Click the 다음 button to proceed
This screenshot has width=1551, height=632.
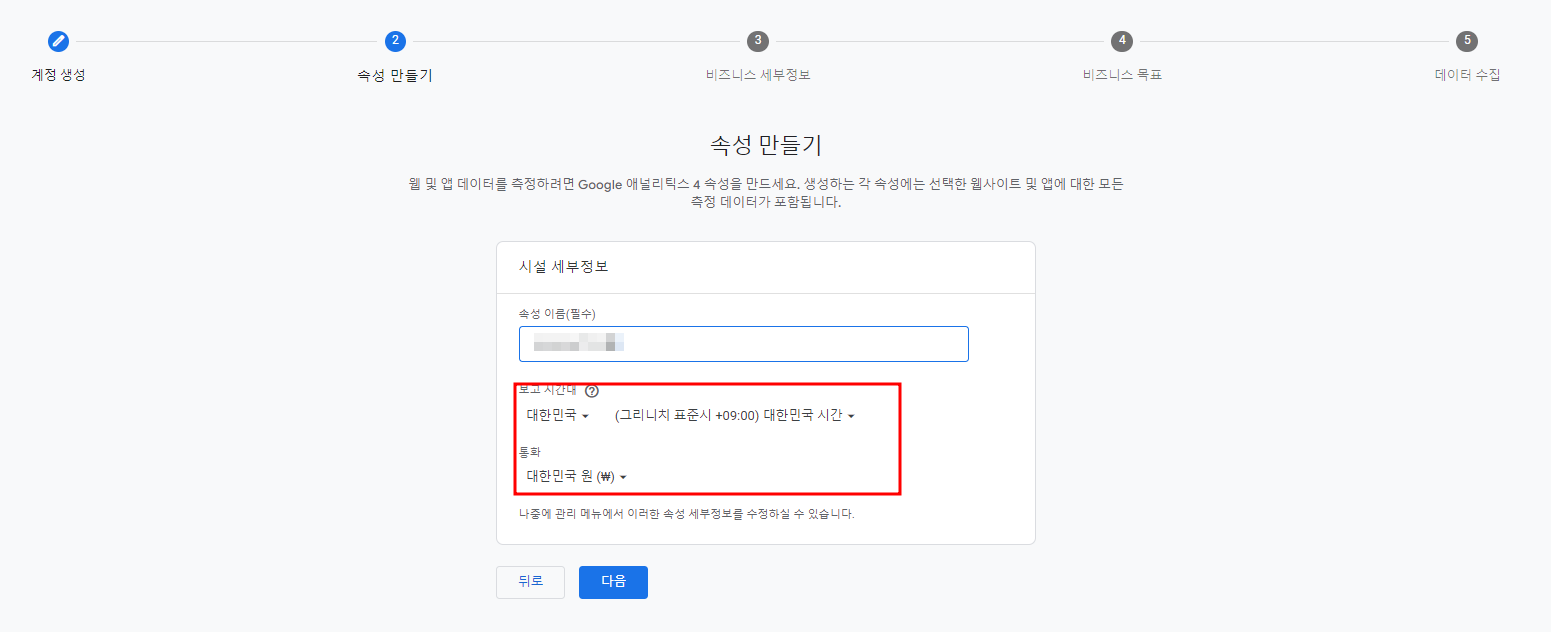coord(613,582)
